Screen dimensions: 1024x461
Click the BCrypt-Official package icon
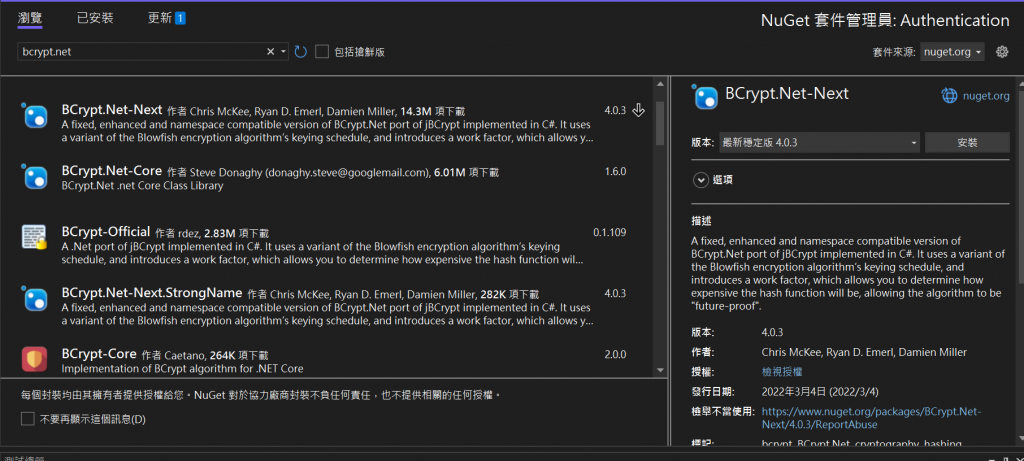[34, 237]
